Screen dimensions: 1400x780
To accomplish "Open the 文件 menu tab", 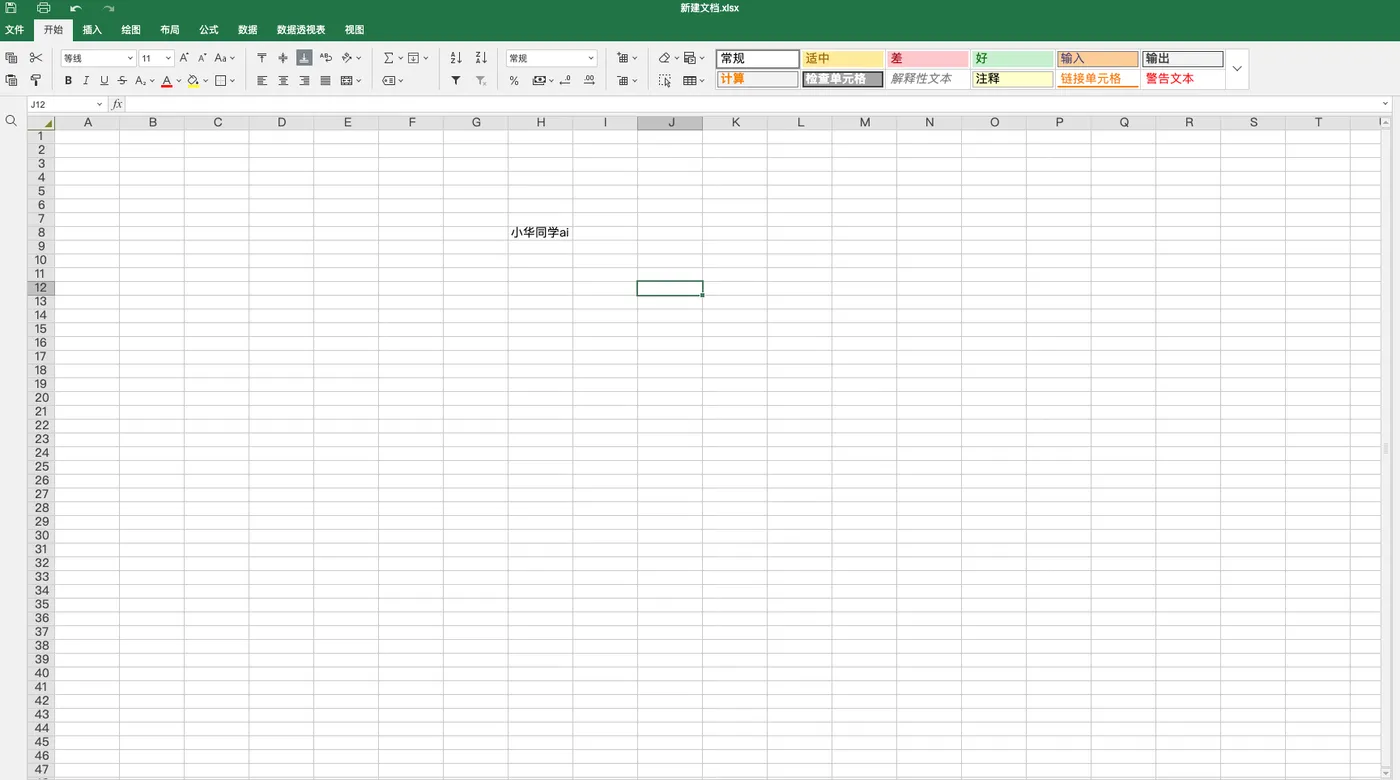I will (x=15, y=30).
